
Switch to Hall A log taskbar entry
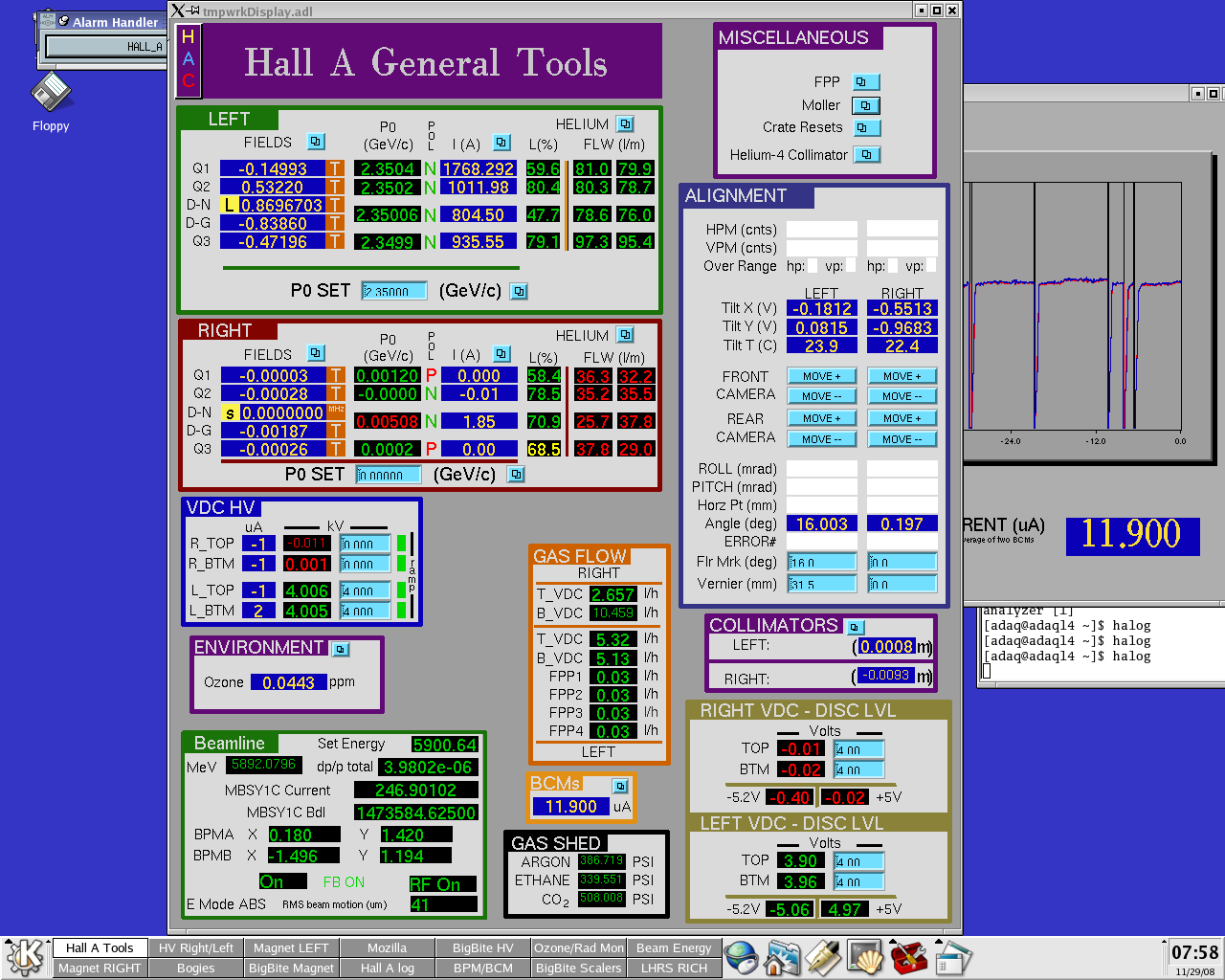tap(388, 968)
